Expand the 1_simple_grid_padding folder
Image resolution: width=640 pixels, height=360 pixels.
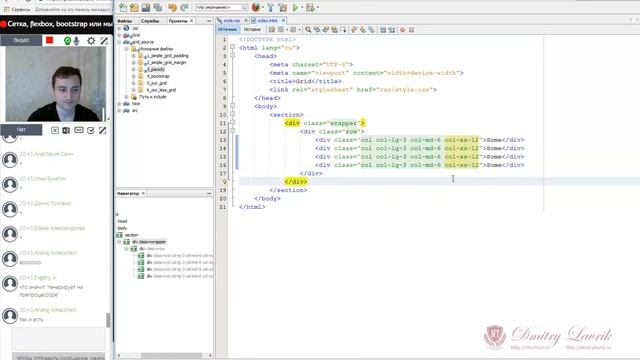[x=133, y=56]
